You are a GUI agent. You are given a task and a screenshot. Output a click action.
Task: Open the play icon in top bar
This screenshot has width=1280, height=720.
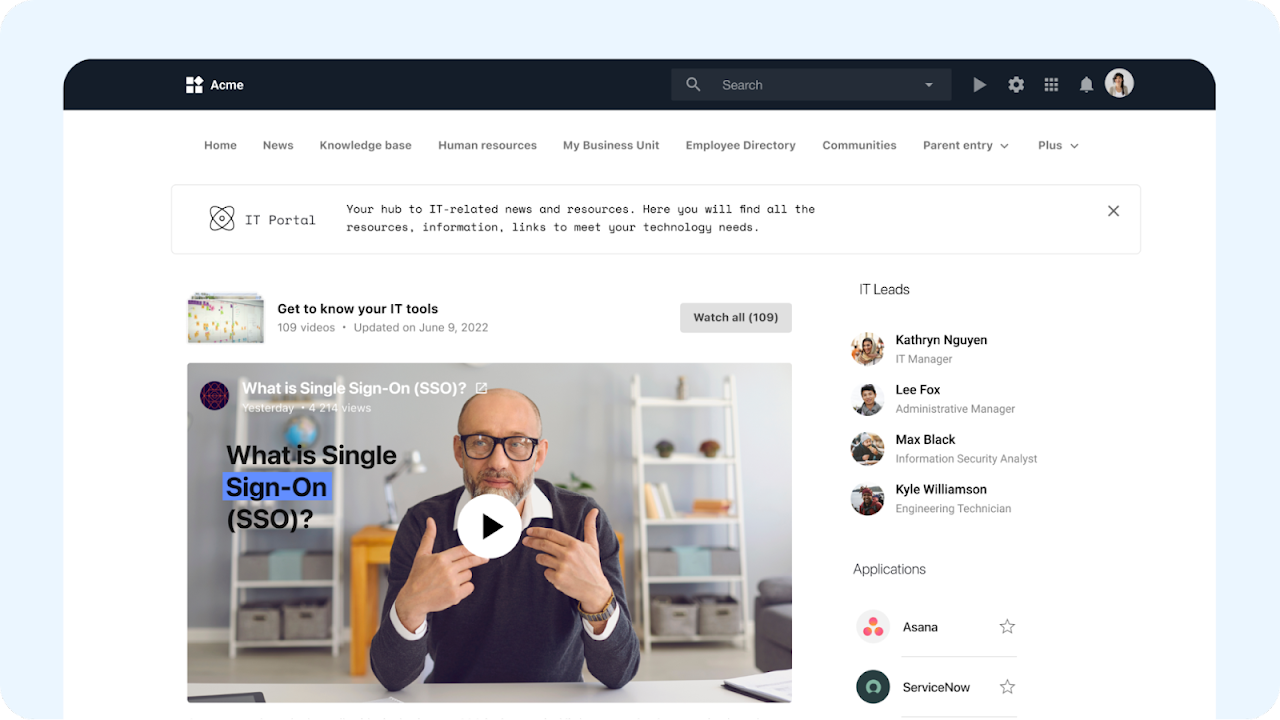tap(980, 85)
